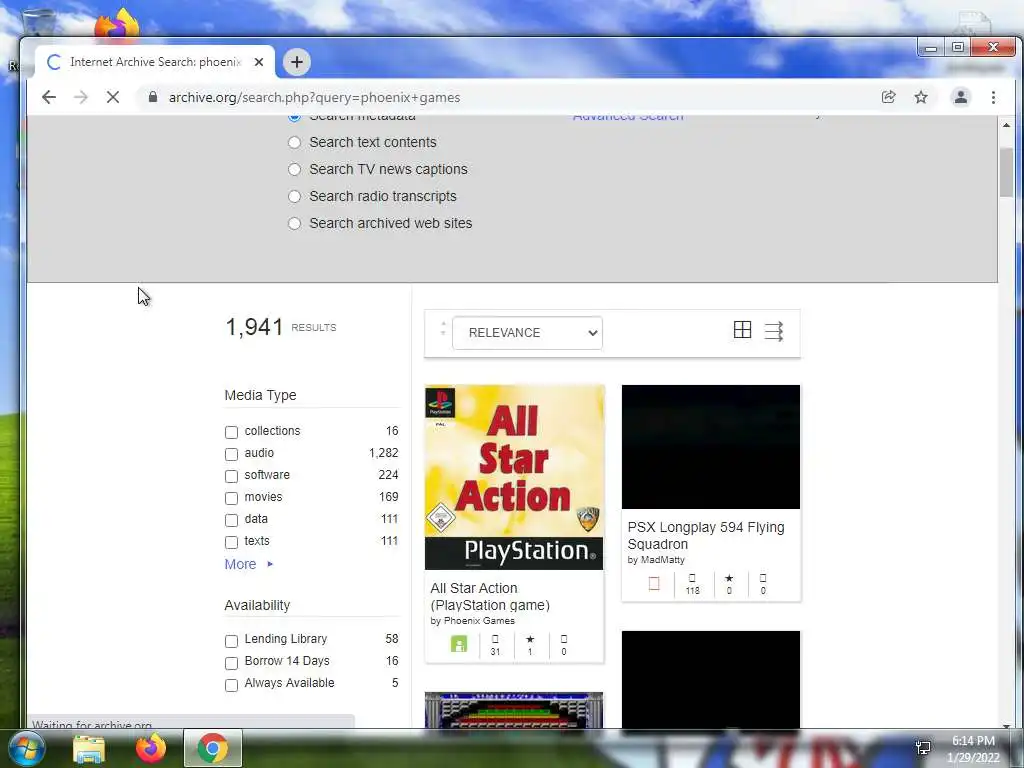Click the 1,941 results count

click(x=254, y=327)
